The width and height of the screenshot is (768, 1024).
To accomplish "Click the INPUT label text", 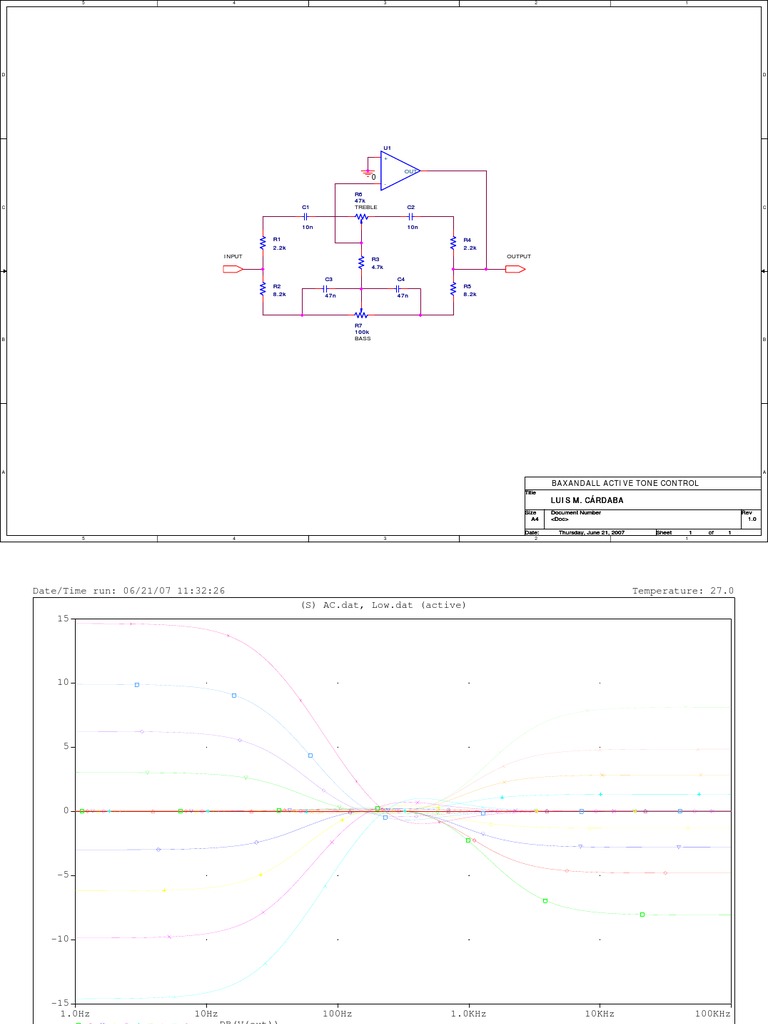I will click(233, 257).
